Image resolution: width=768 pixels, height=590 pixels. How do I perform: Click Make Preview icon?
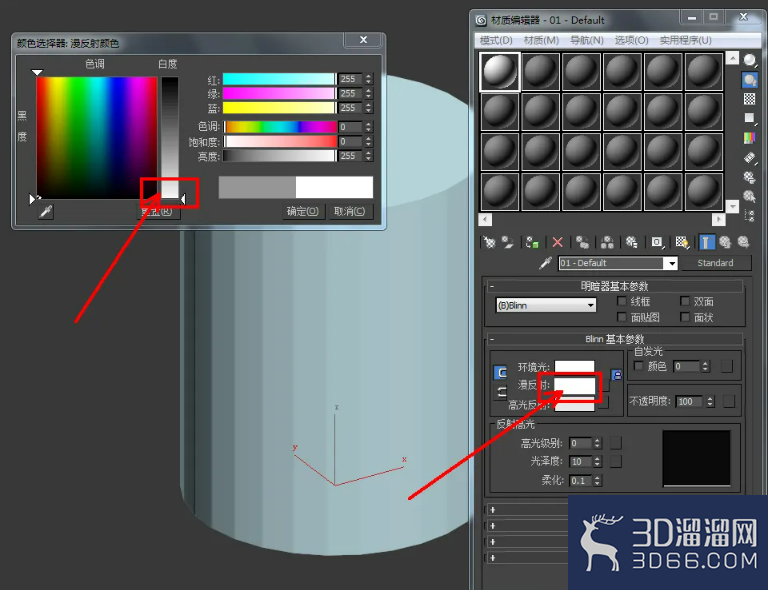pos(749,158)
